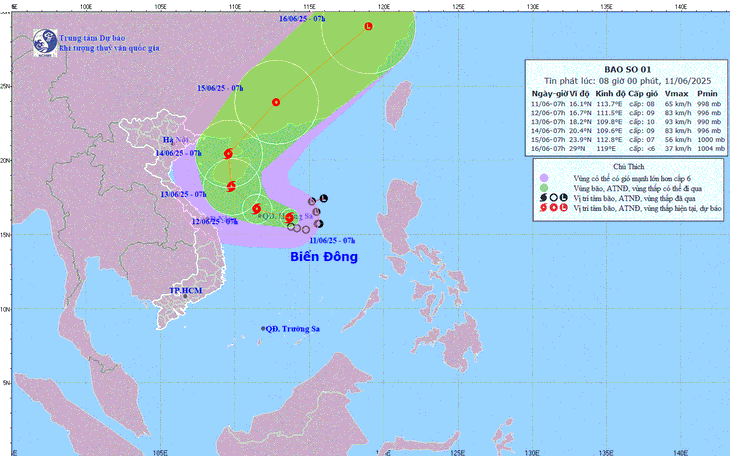Viewport: 730px width, 456px height.
Task: Click the '65 km/h' Vmax cell
Action: [678, 104]
